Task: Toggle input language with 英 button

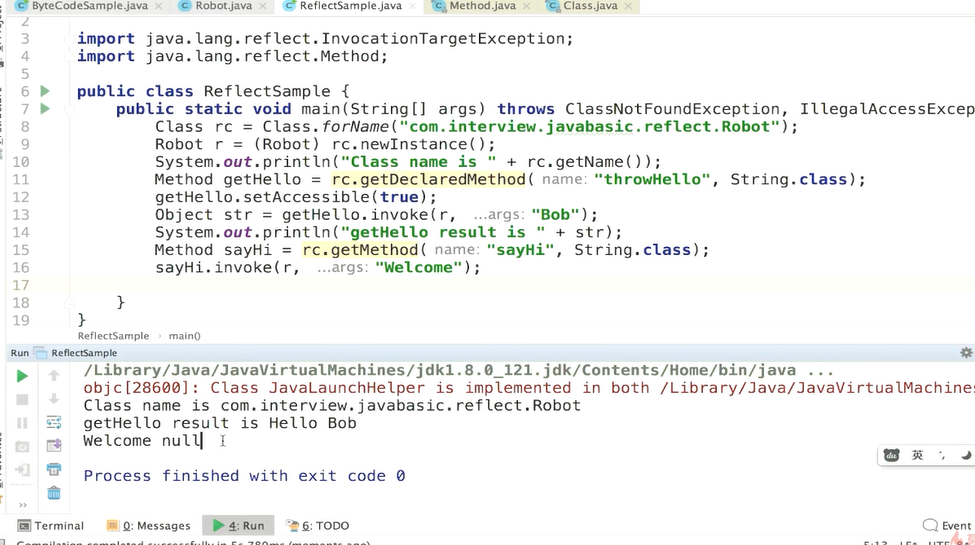Action: click(x=917, y=455)
